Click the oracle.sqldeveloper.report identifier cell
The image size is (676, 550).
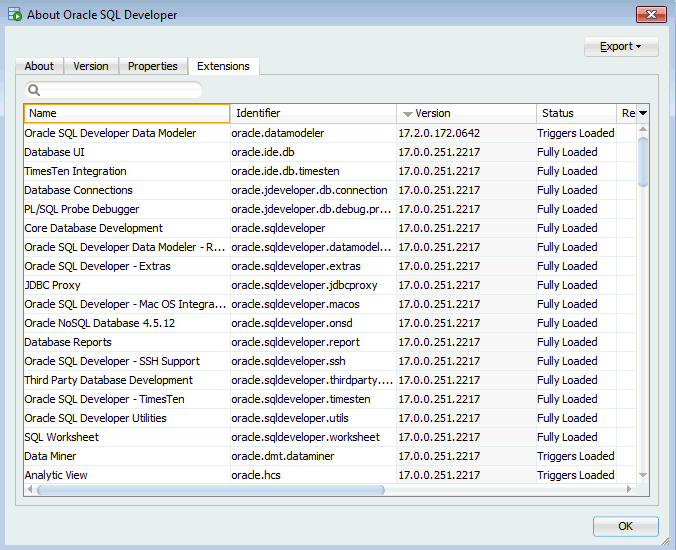click(313, 342)
